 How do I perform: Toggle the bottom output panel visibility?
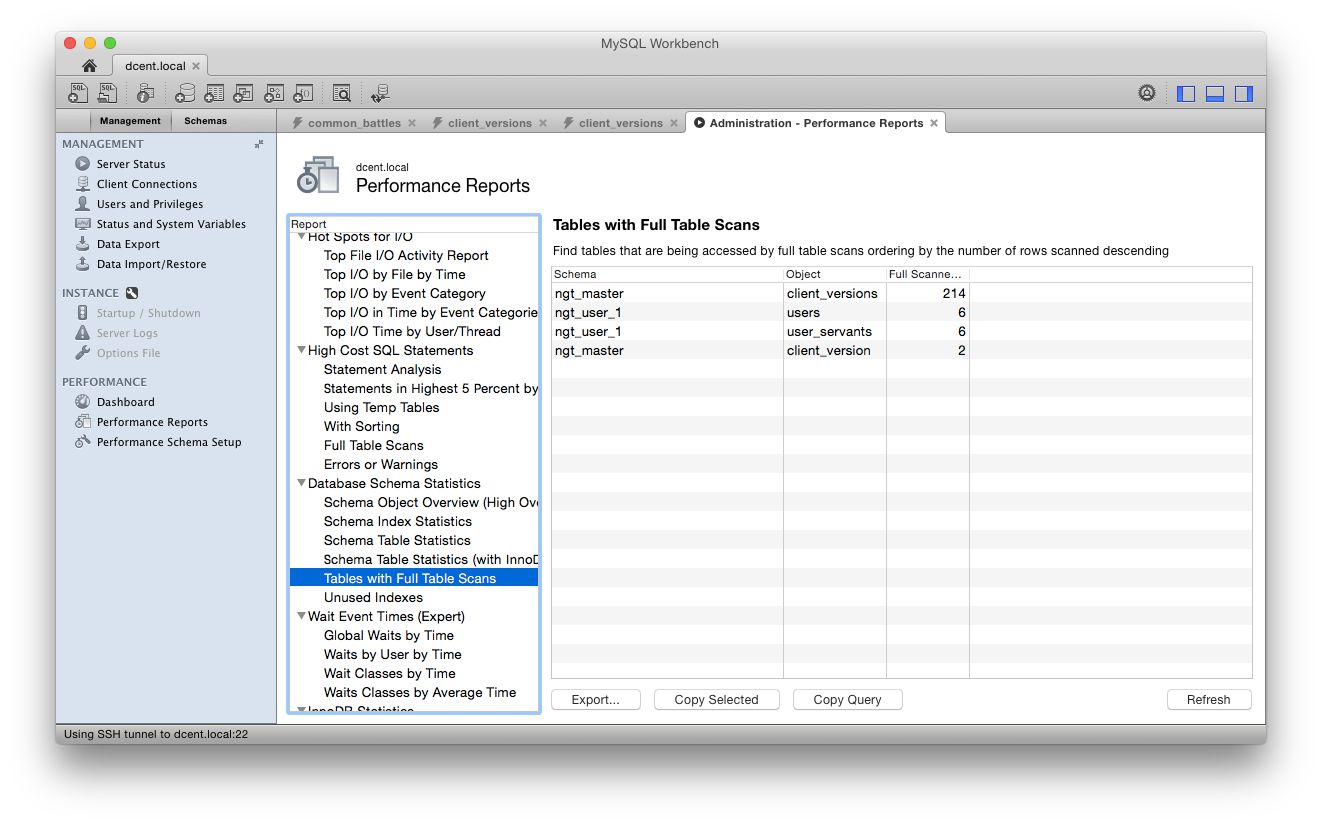[x=1215, y=94]
